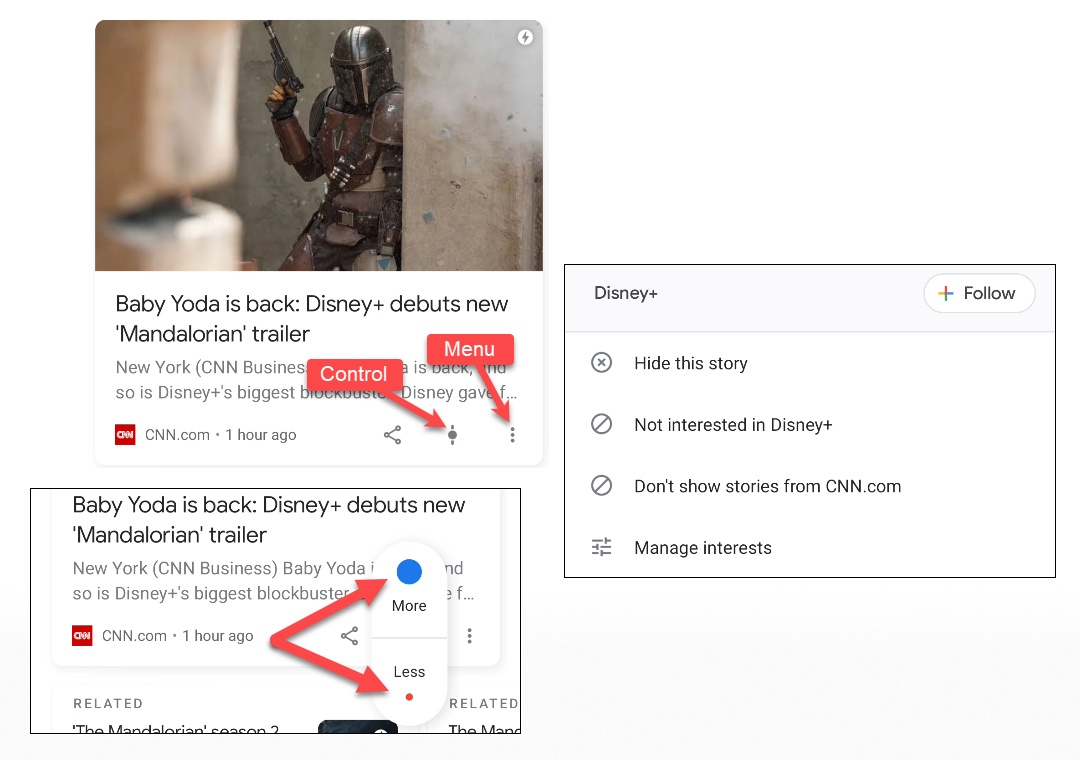Open the three-dot menu on top card

pos(512,435)
